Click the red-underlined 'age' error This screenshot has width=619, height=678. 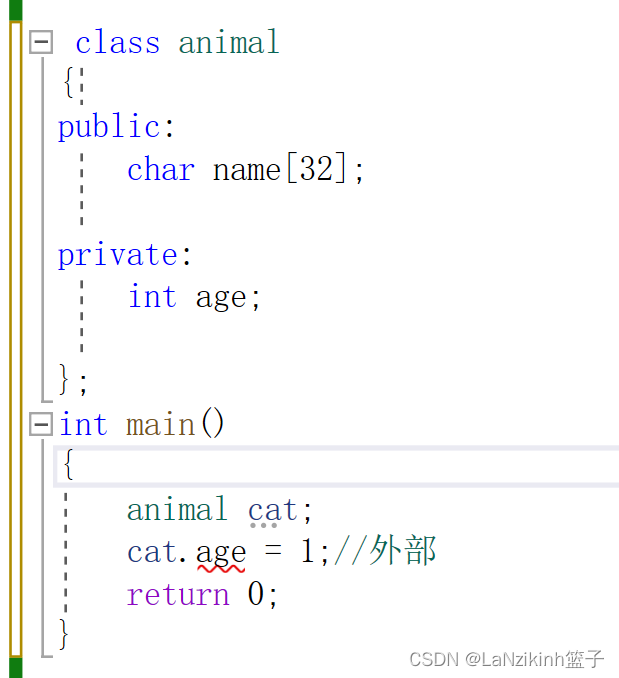coord(221,553)
